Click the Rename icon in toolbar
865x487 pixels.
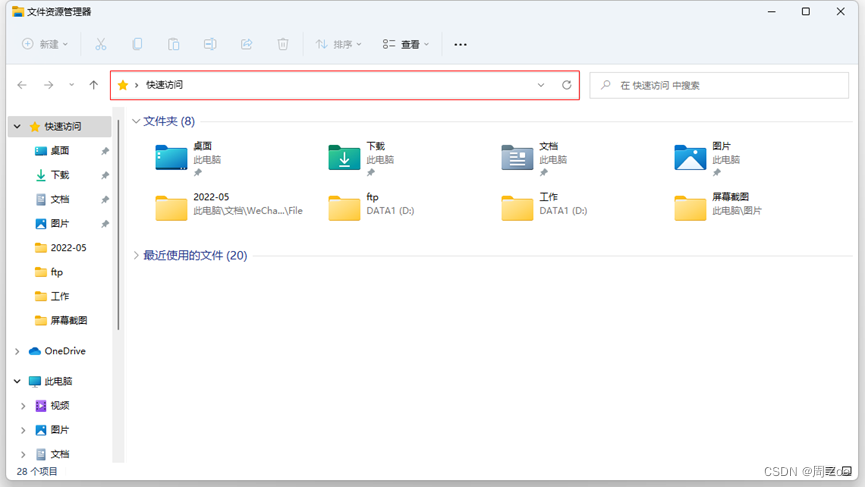pyautogui.click(x=210, y=44)
